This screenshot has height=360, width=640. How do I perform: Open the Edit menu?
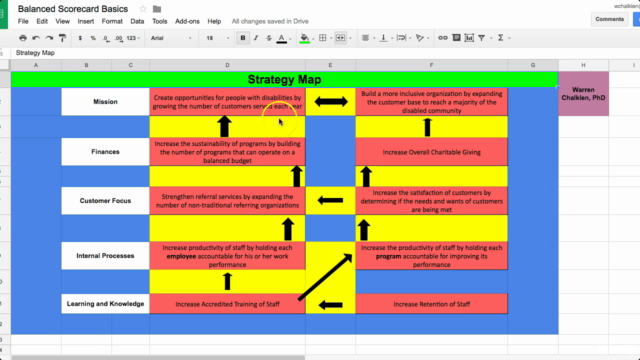pyautogui.click(x=42, y=21)
